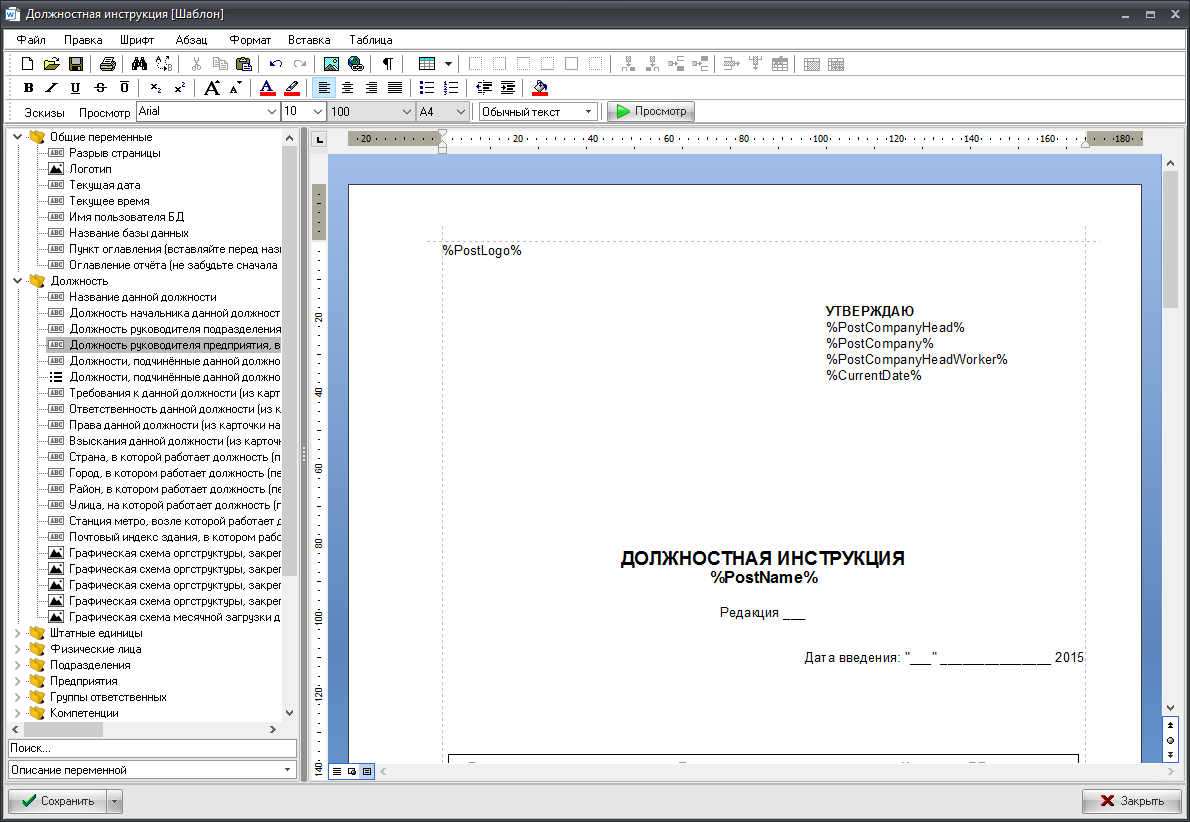Click the Поиск search input field

(152, 748)
